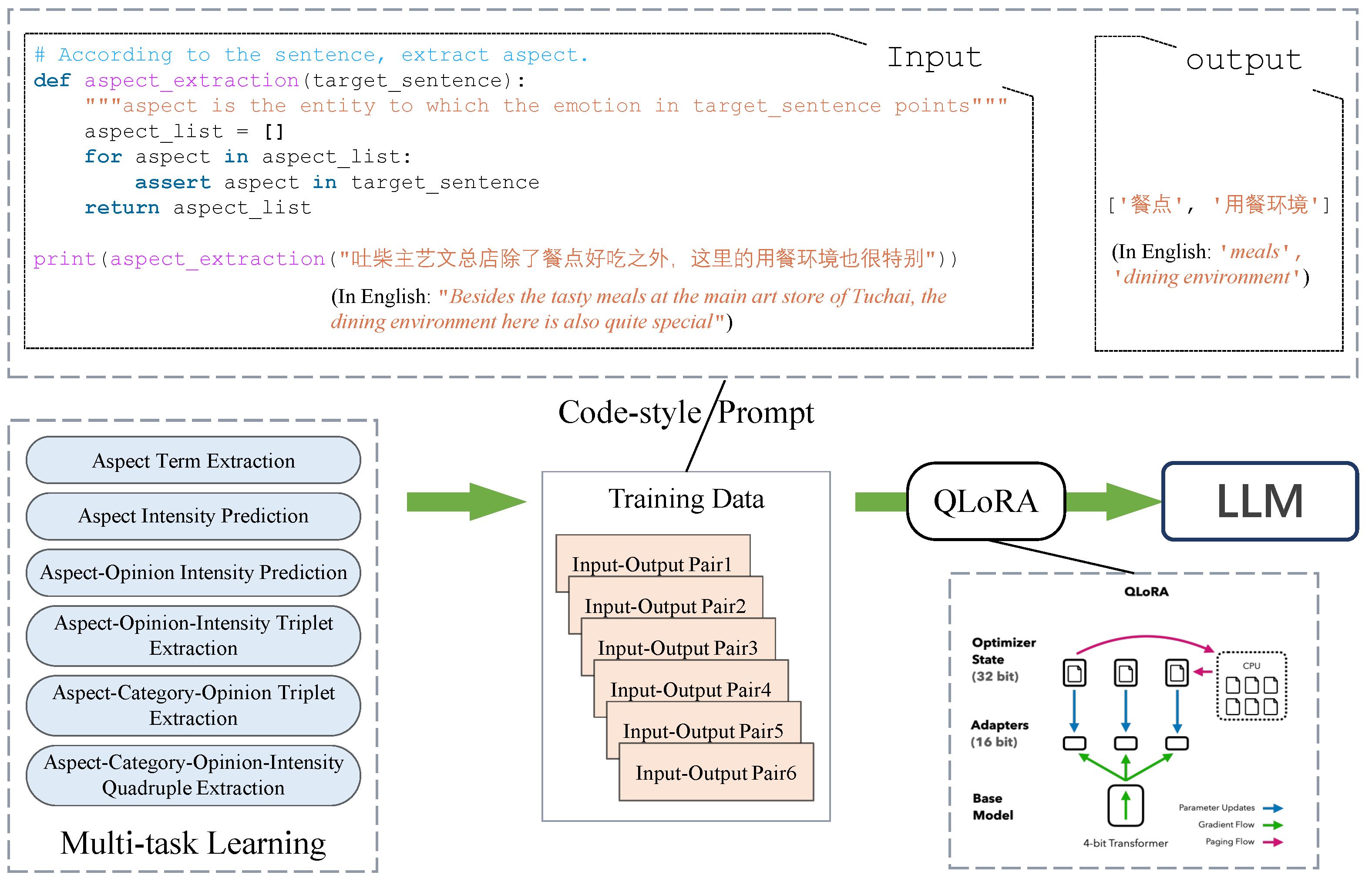
Task: Click the dotted CPU box in QLoRA diagram
Action: pos(1251,686)
